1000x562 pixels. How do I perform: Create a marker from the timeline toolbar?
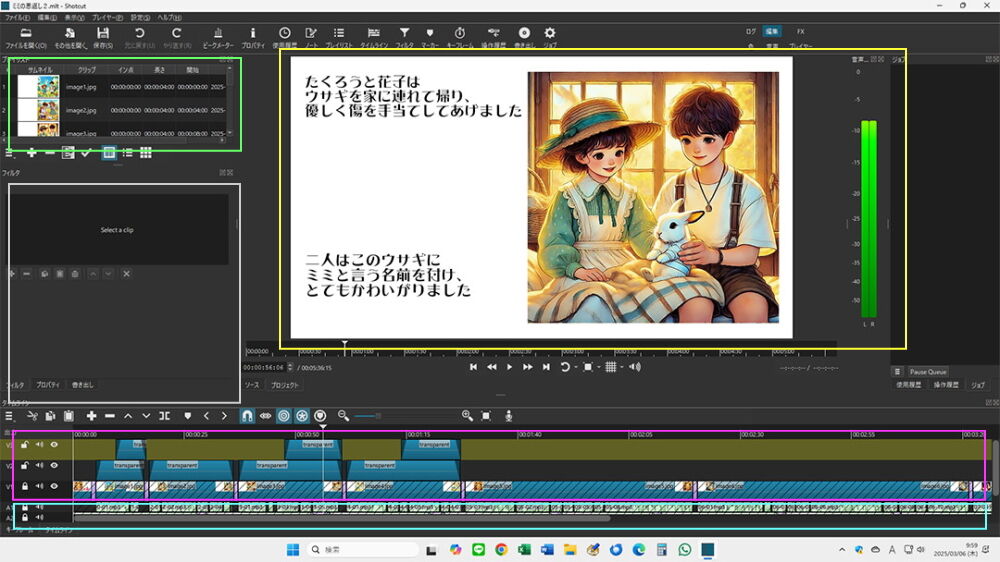click(188, 416)
